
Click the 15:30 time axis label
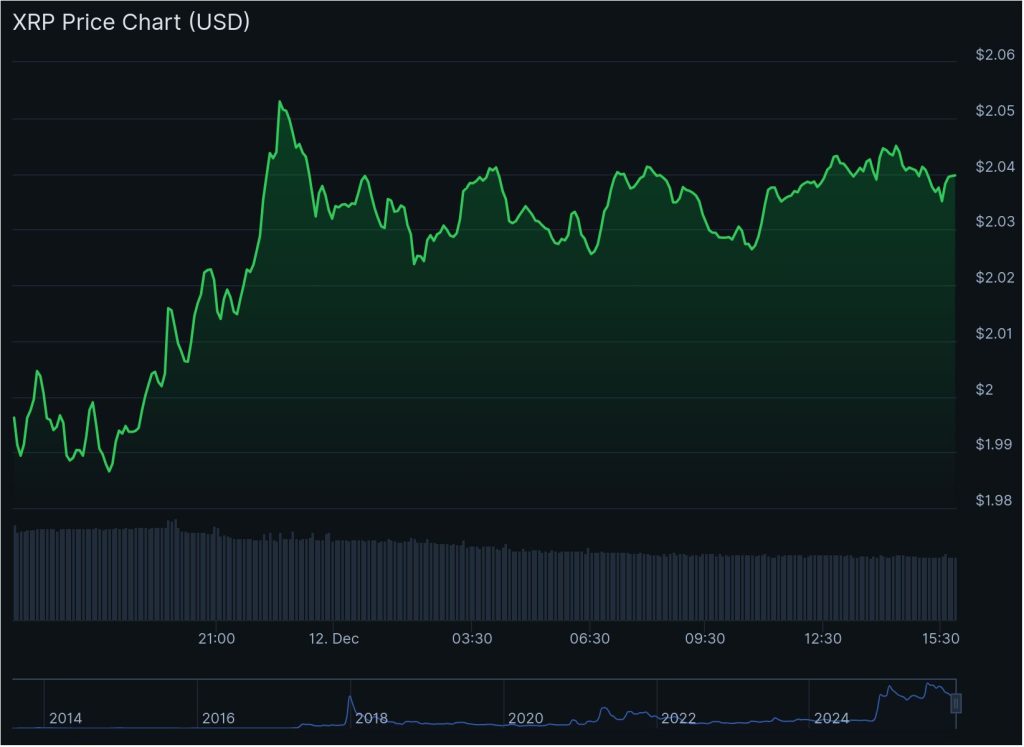[940, 639]
